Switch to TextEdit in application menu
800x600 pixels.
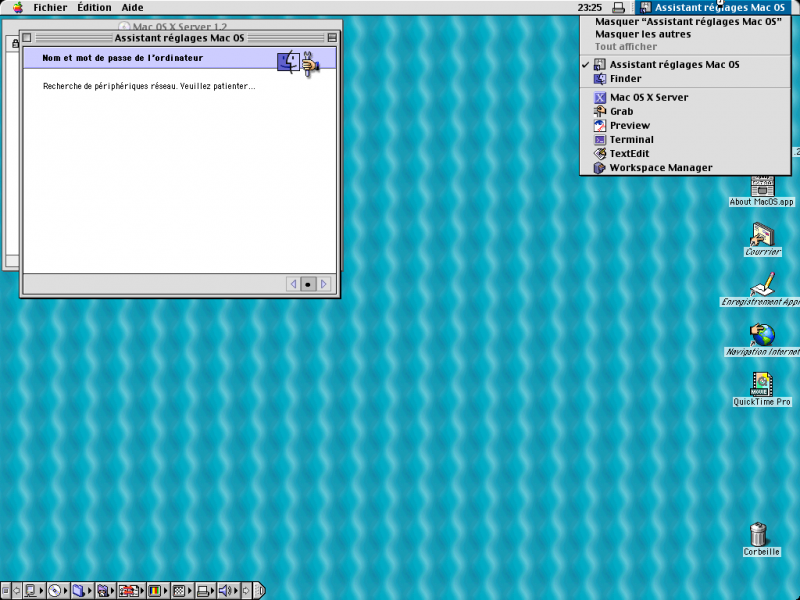(x=685, y=153)
